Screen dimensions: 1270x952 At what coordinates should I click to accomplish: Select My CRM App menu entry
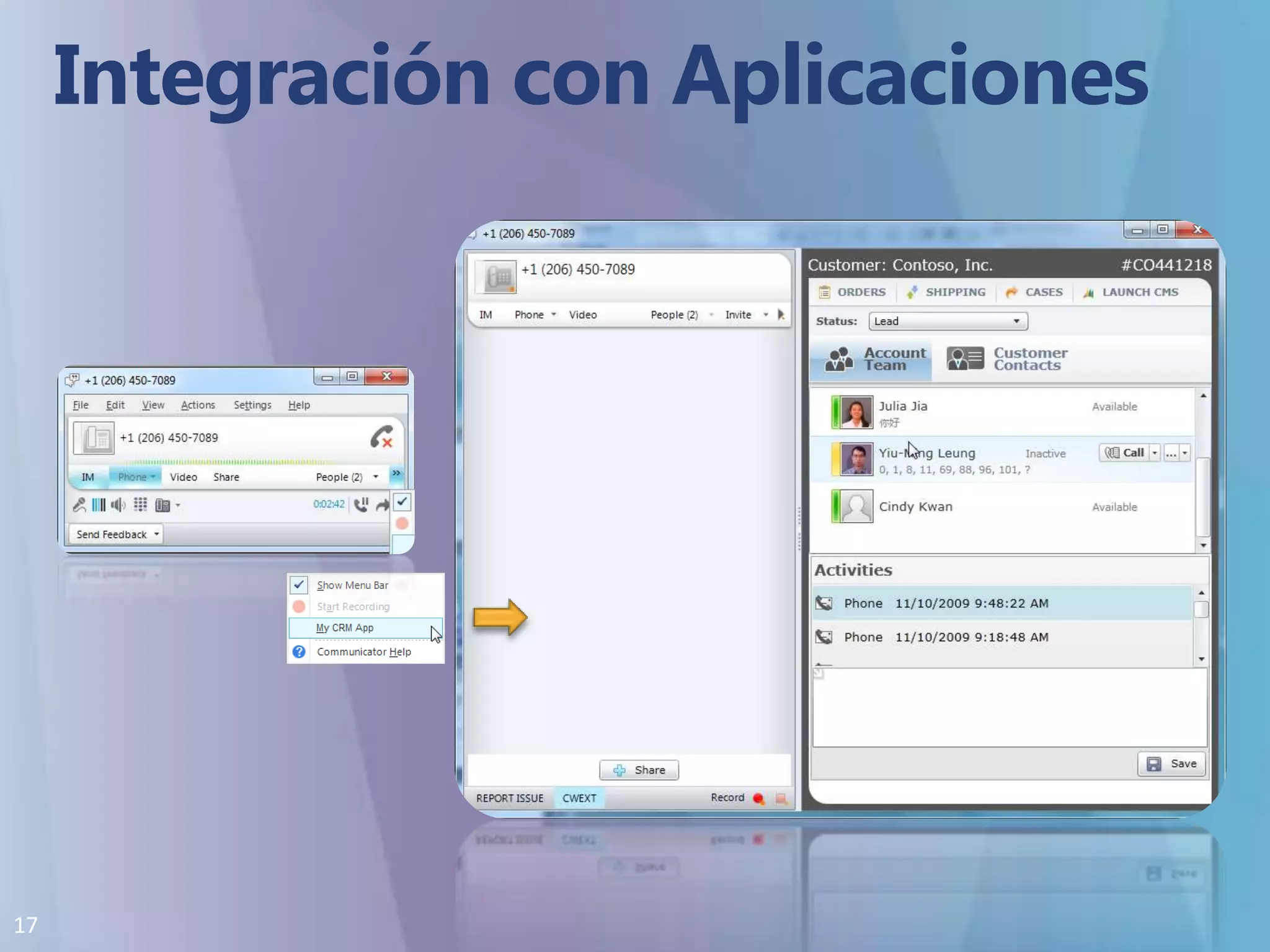365,628
